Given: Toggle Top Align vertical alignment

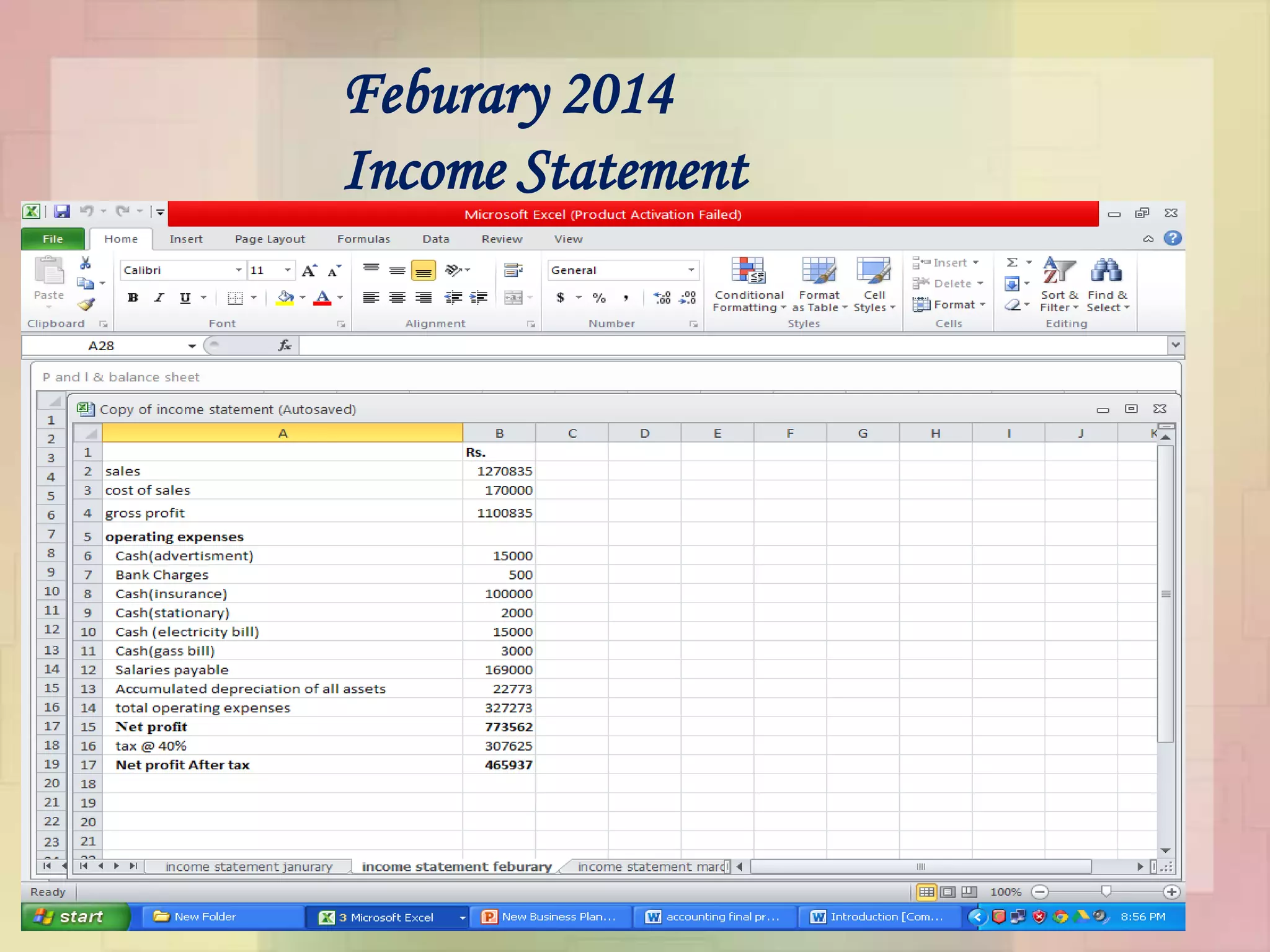Looking at the screenshot, I should click(371, 270).
